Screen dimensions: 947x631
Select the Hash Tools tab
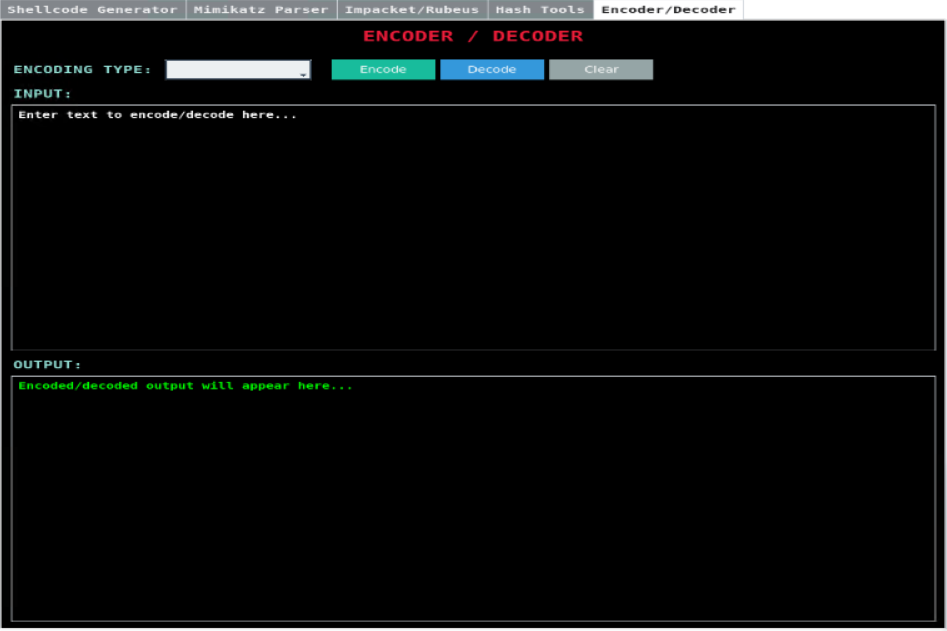[x=540, y=10]
